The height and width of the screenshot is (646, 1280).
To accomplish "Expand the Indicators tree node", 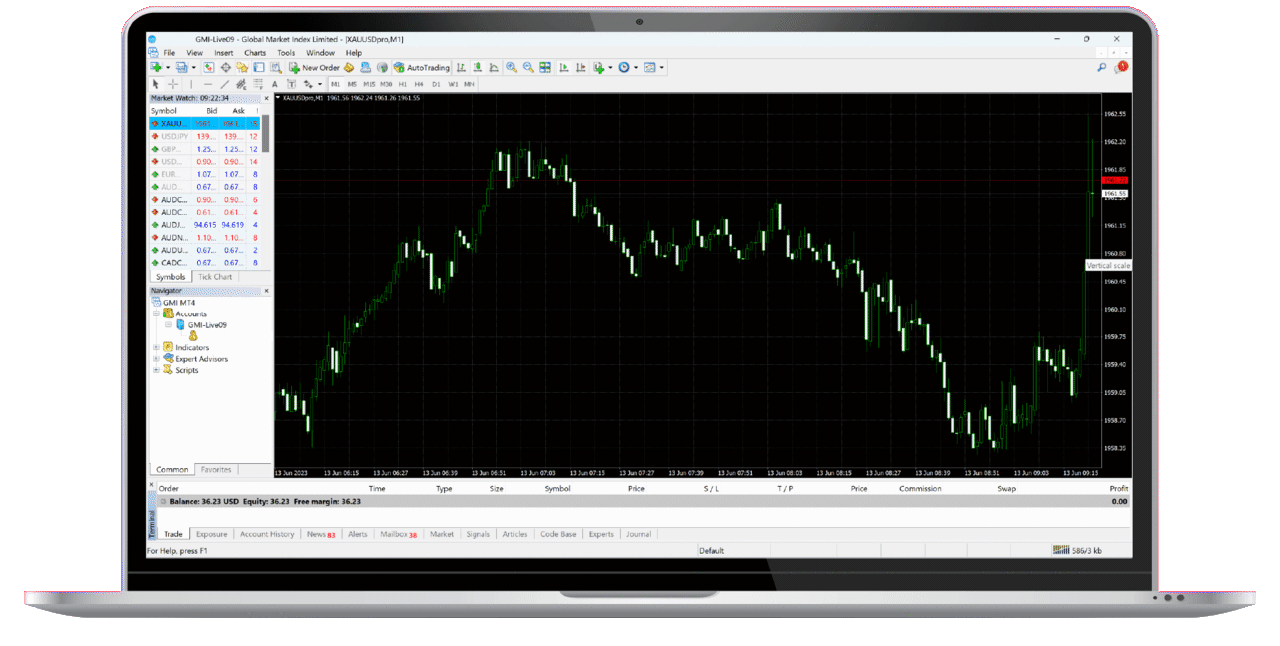I will 156,348.
